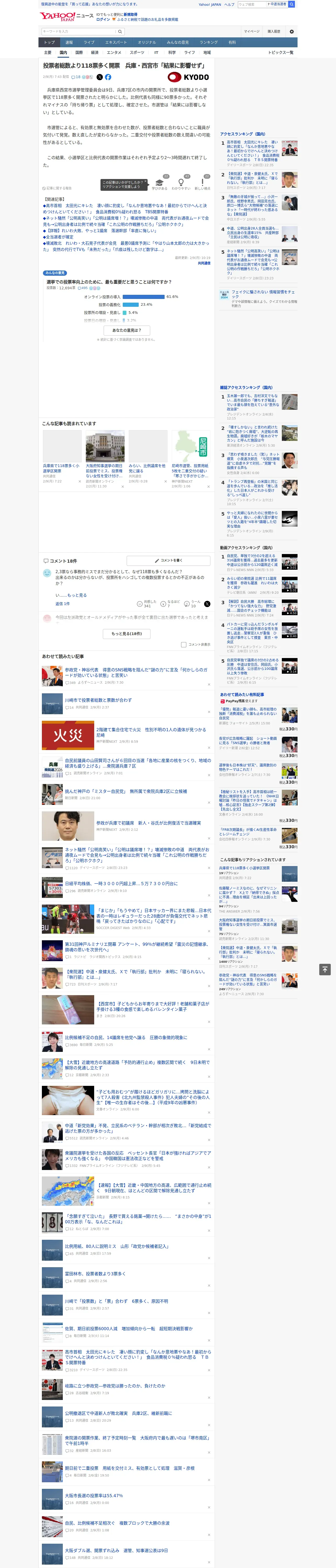This screenshot has width=336, height=1568.
Task: Open article 大阪市長選の投票率は55.47%
Action: (94, 1496)
